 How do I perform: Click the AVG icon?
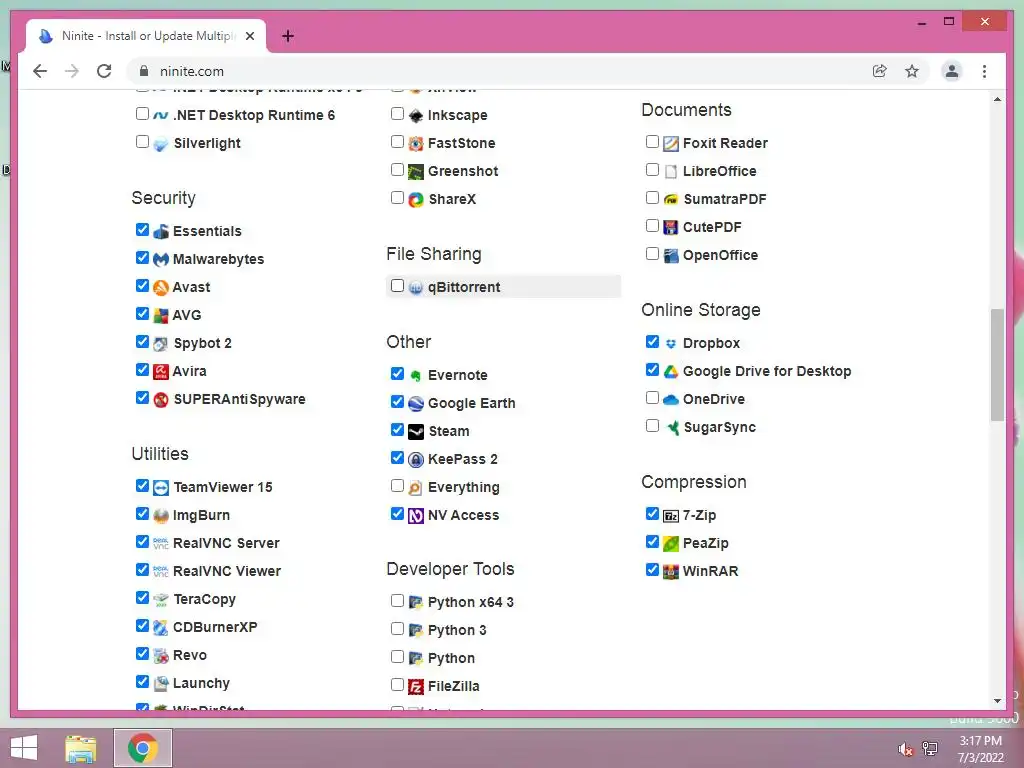161,315
